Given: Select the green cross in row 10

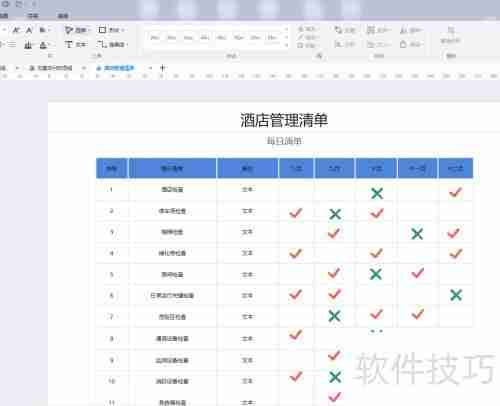Looking at the screenshot, I should [335, 377].
